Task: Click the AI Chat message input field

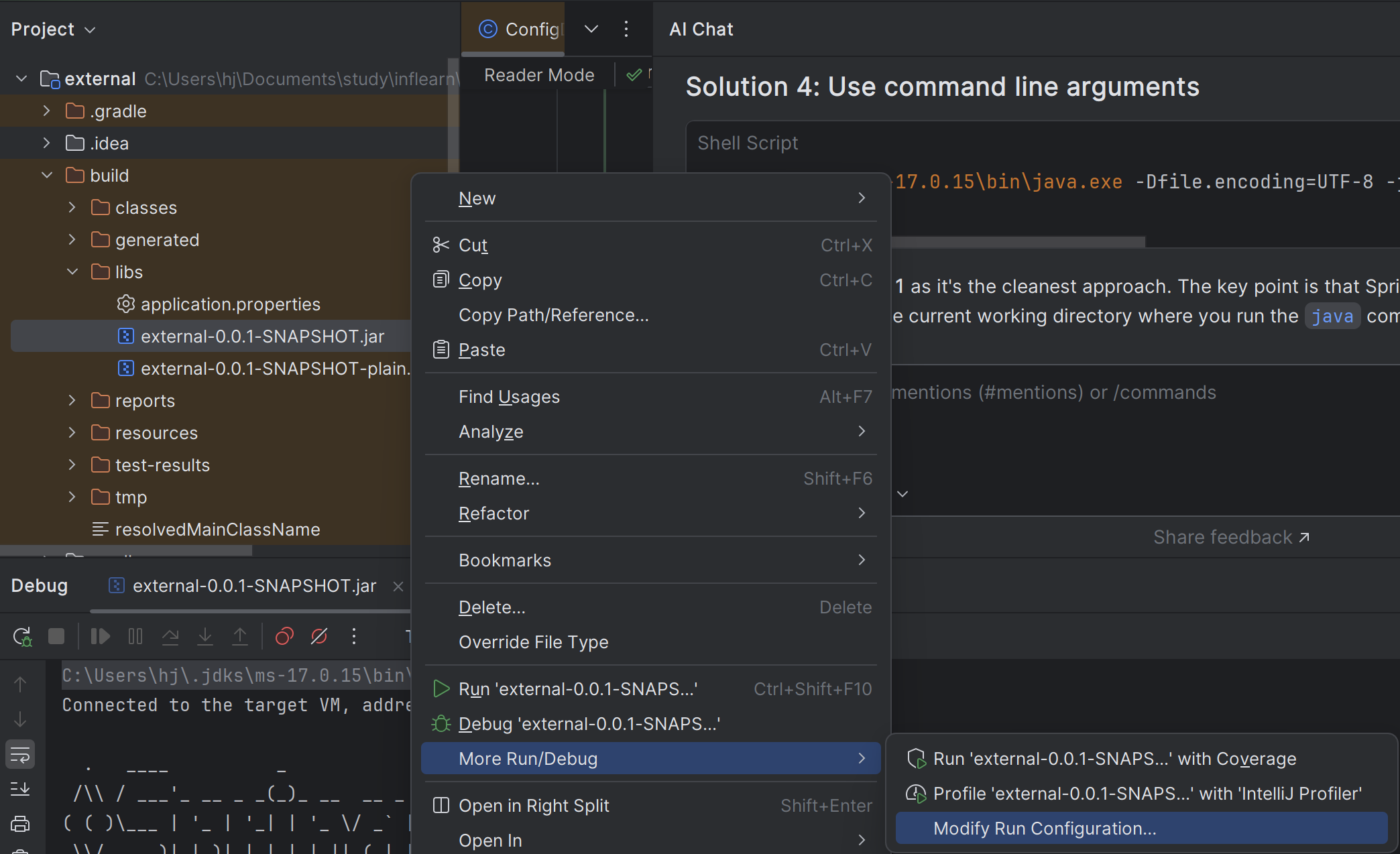Action: (x=1145, y=392)
